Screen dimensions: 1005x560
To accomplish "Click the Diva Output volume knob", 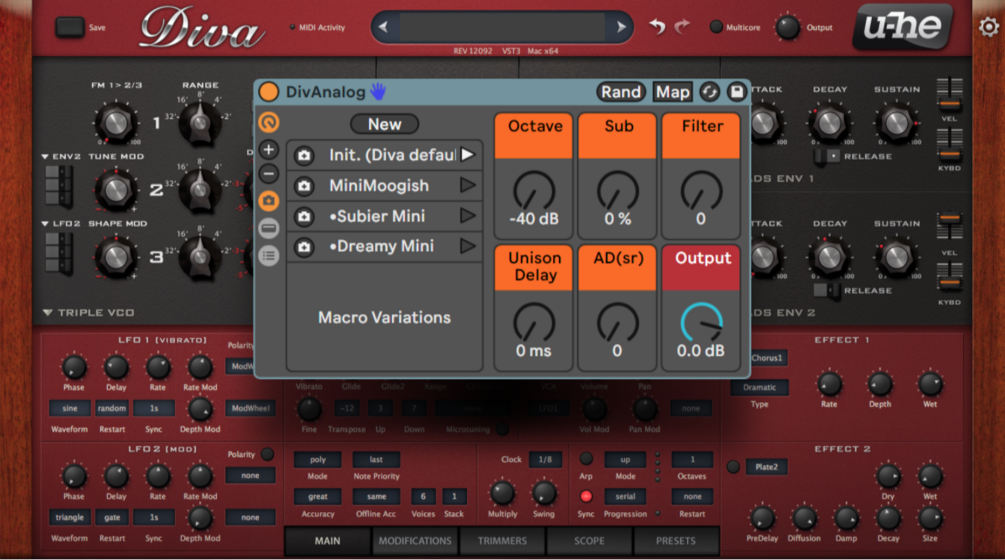I will click(787, 27).
